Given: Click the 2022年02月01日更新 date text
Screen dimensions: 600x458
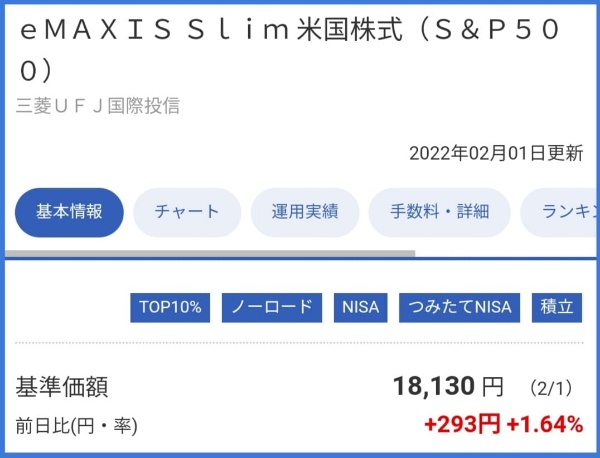Looking at the screenshot, I should coord(496,153).
